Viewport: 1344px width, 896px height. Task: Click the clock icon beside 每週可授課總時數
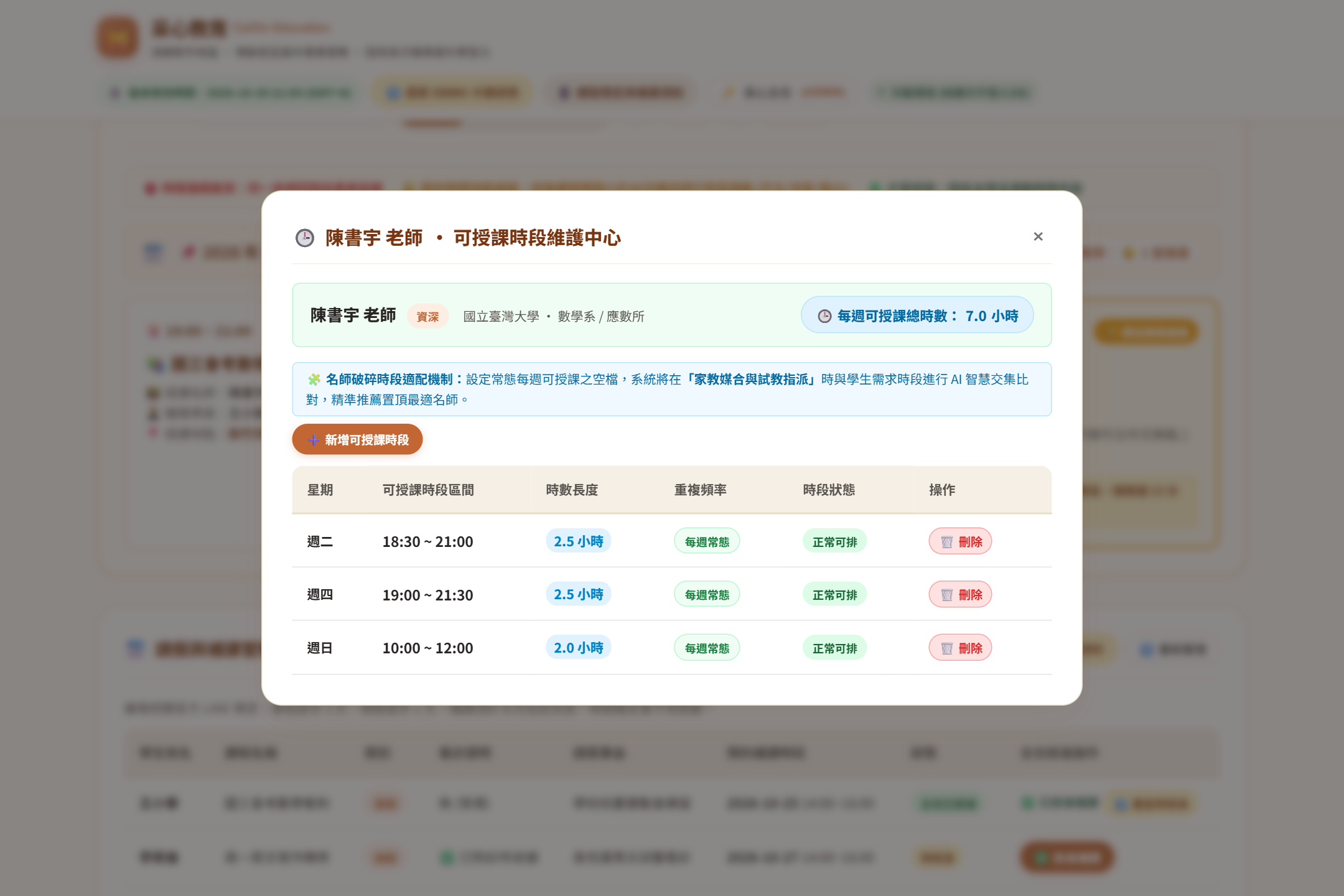tap(824, 316)
